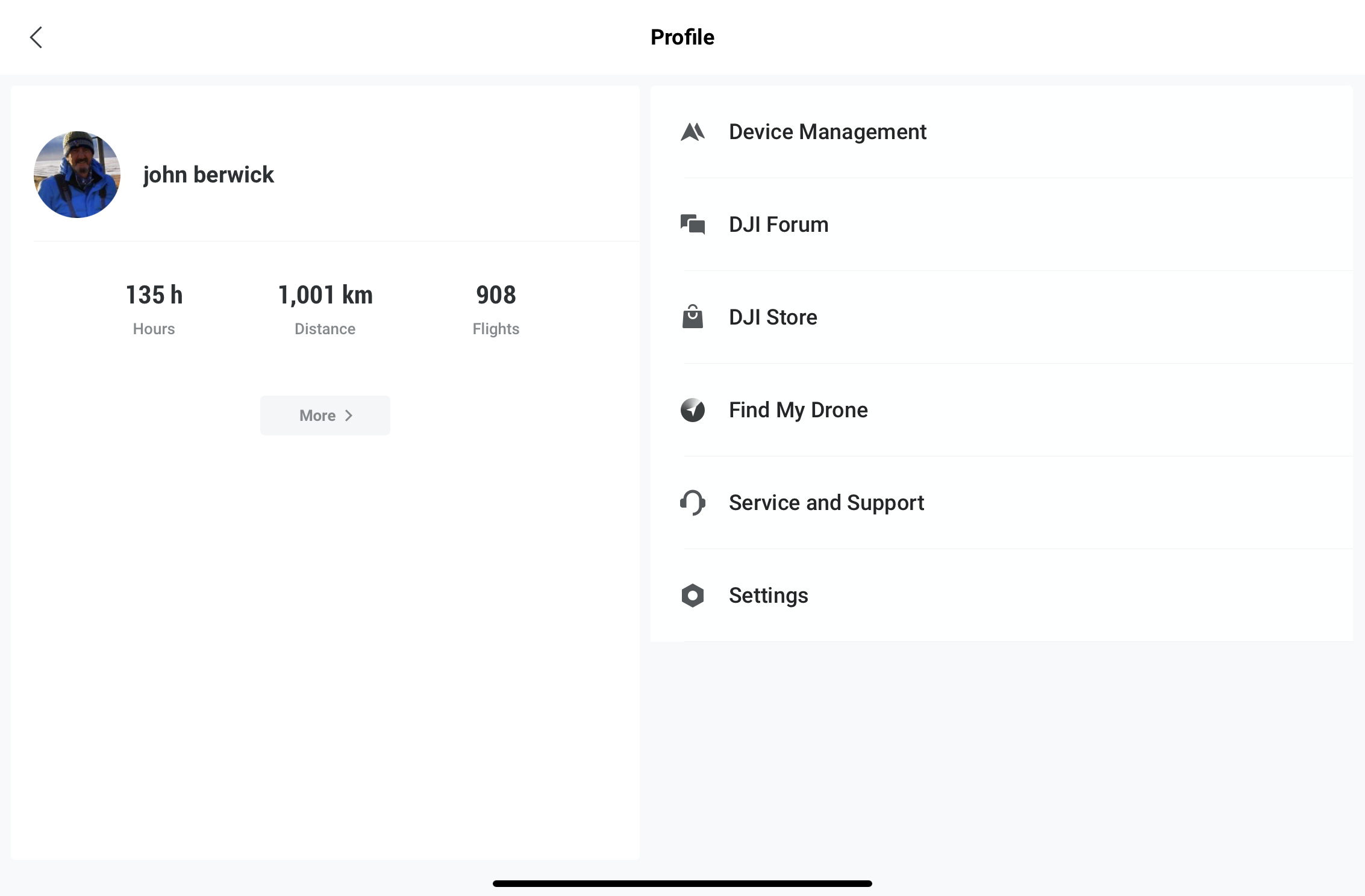Screen dimensions: 1365x896
Task: Click the Service and Support headset icon
Action: 692,503
